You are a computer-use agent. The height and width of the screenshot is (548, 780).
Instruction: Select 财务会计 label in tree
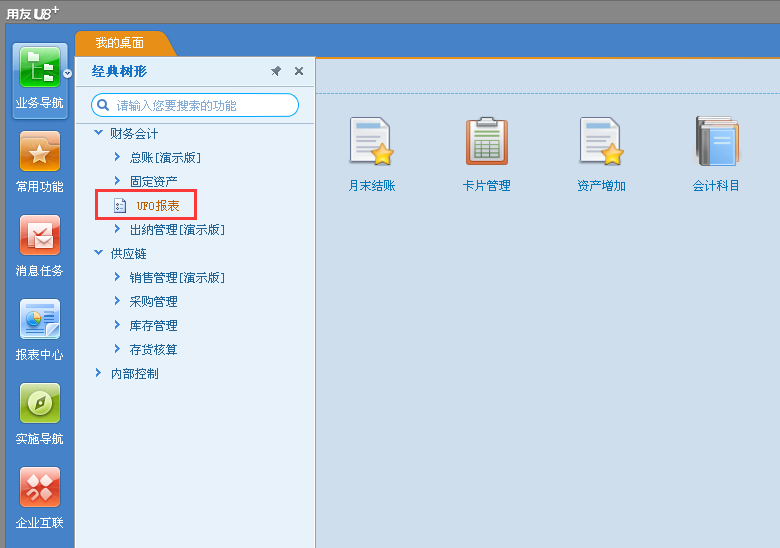point(134,134)
